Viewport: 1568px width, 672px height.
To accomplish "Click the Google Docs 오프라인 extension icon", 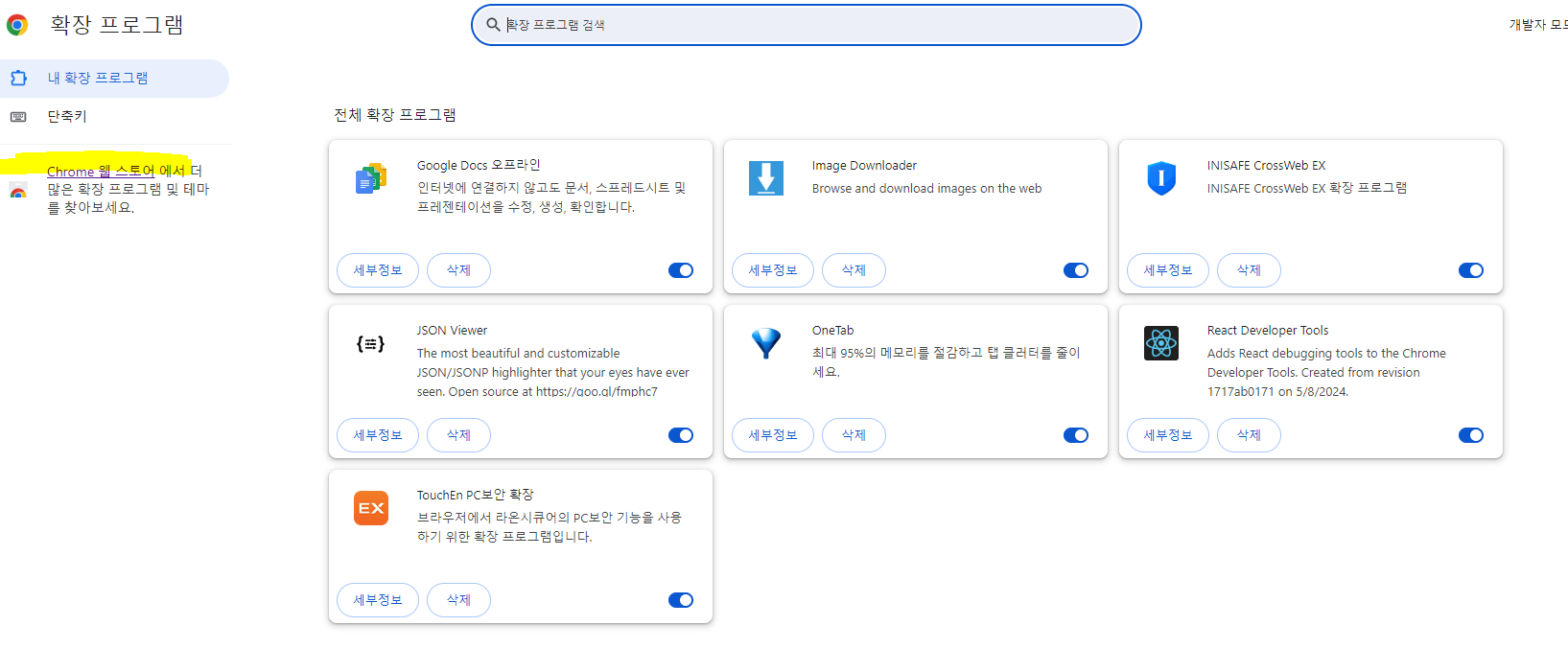I will coord(371,178).
